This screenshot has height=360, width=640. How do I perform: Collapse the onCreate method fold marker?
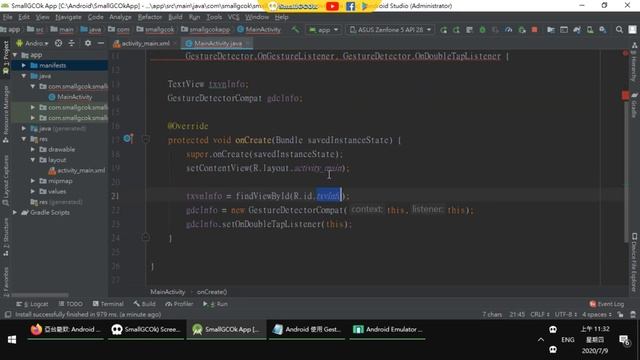(x=146, y=140)
